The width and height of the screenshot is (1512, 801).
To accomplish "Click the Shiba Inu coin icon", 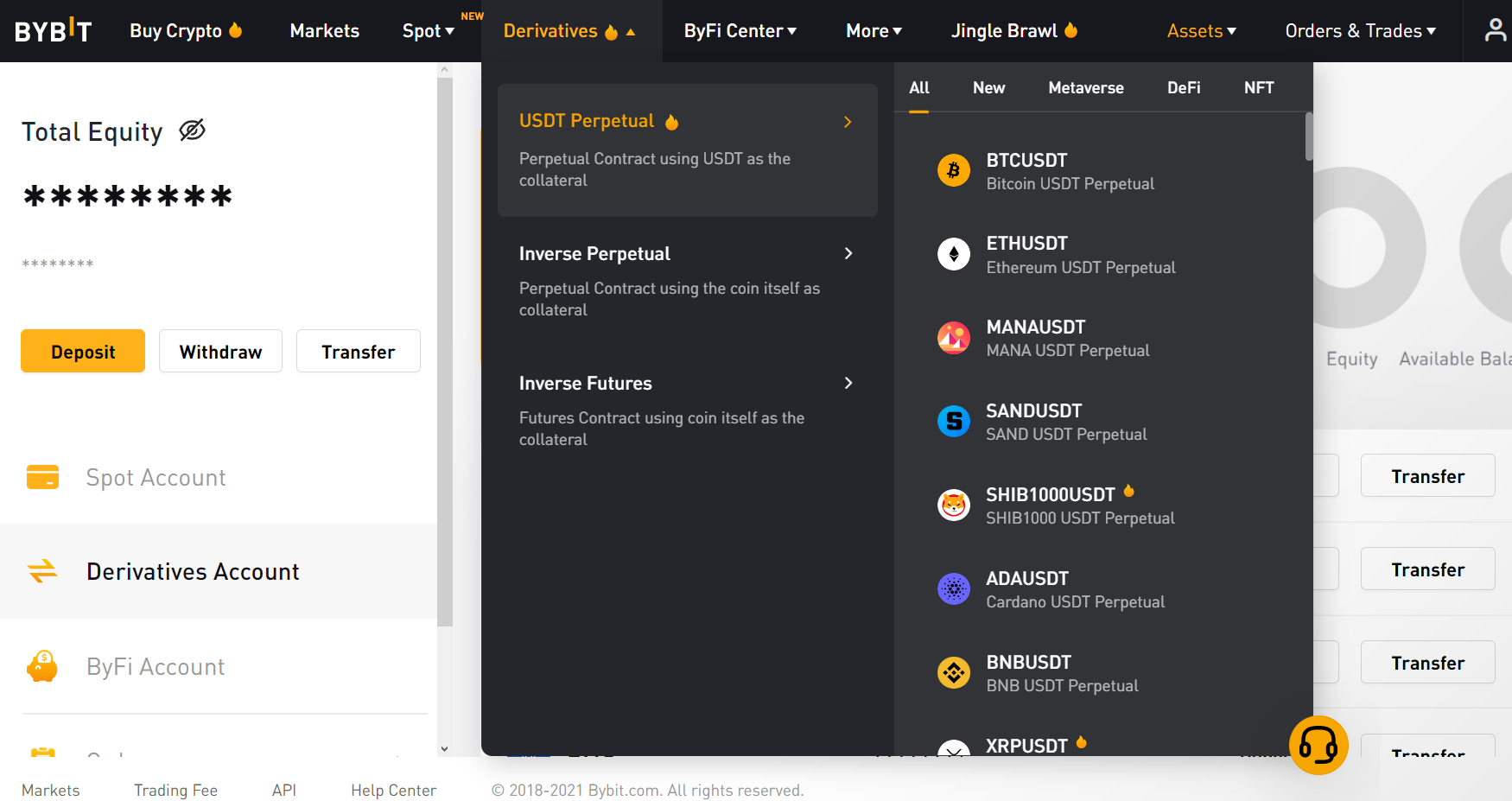I will (954, 505).
